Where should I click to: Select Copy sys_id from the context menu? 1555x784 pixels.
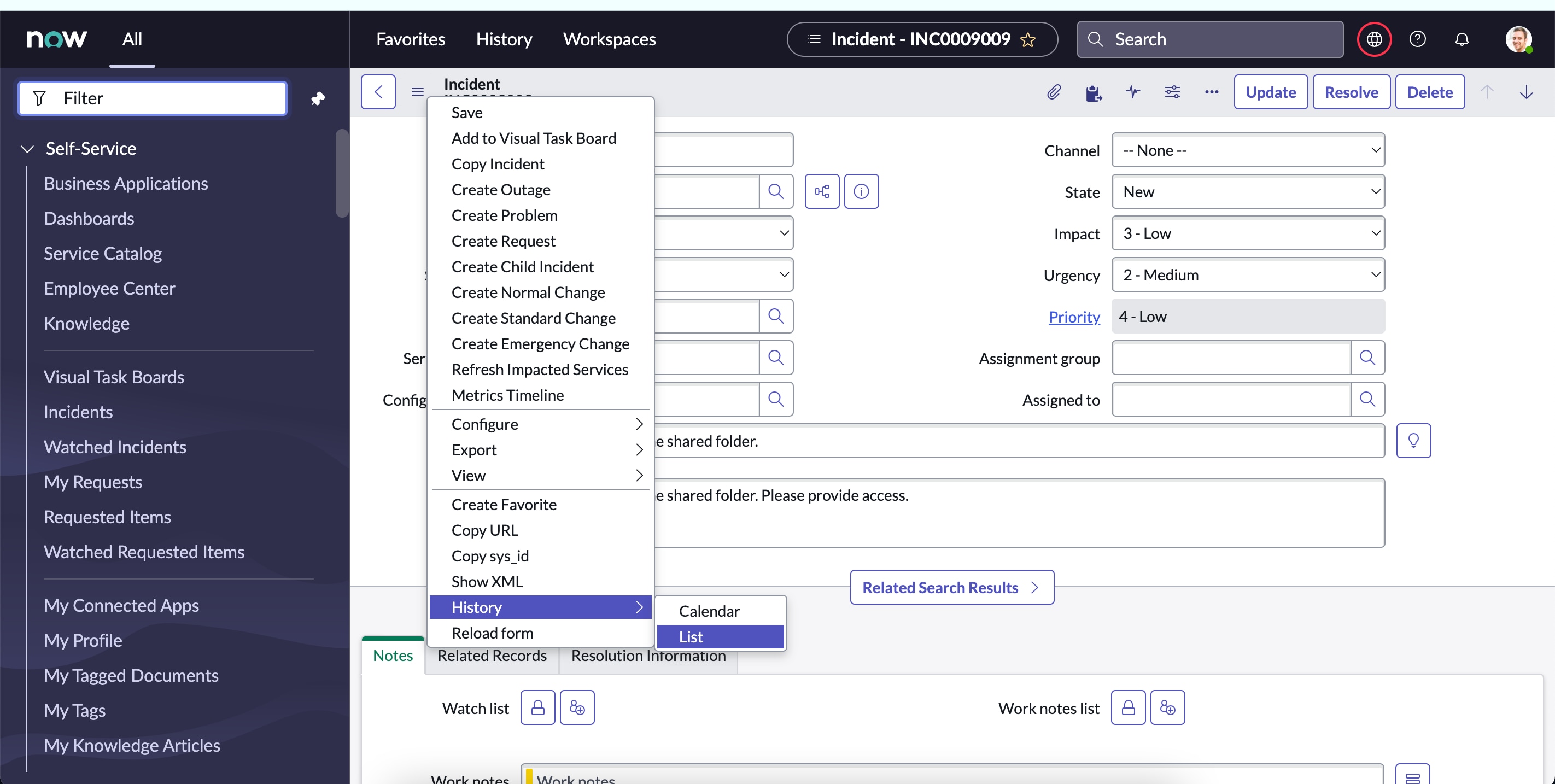click(540, 555)
